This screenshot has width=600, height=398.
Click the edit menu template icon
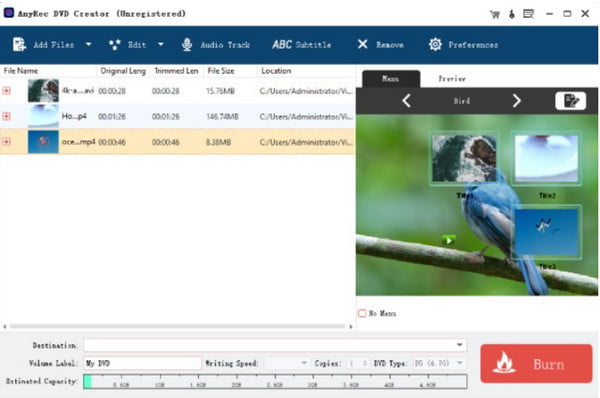point(571,101)
